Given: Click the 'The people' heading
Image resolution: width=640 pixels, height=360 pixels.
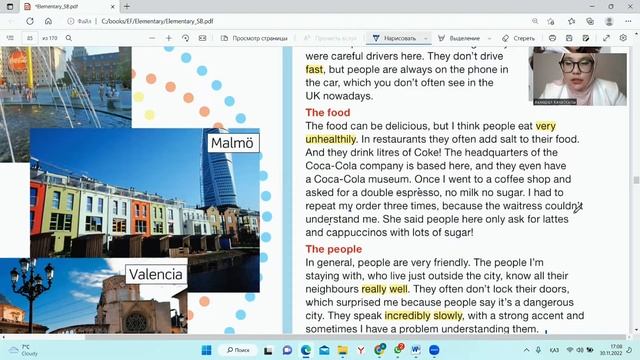Looking at the screenshot, I should click(x=334, y=249).
